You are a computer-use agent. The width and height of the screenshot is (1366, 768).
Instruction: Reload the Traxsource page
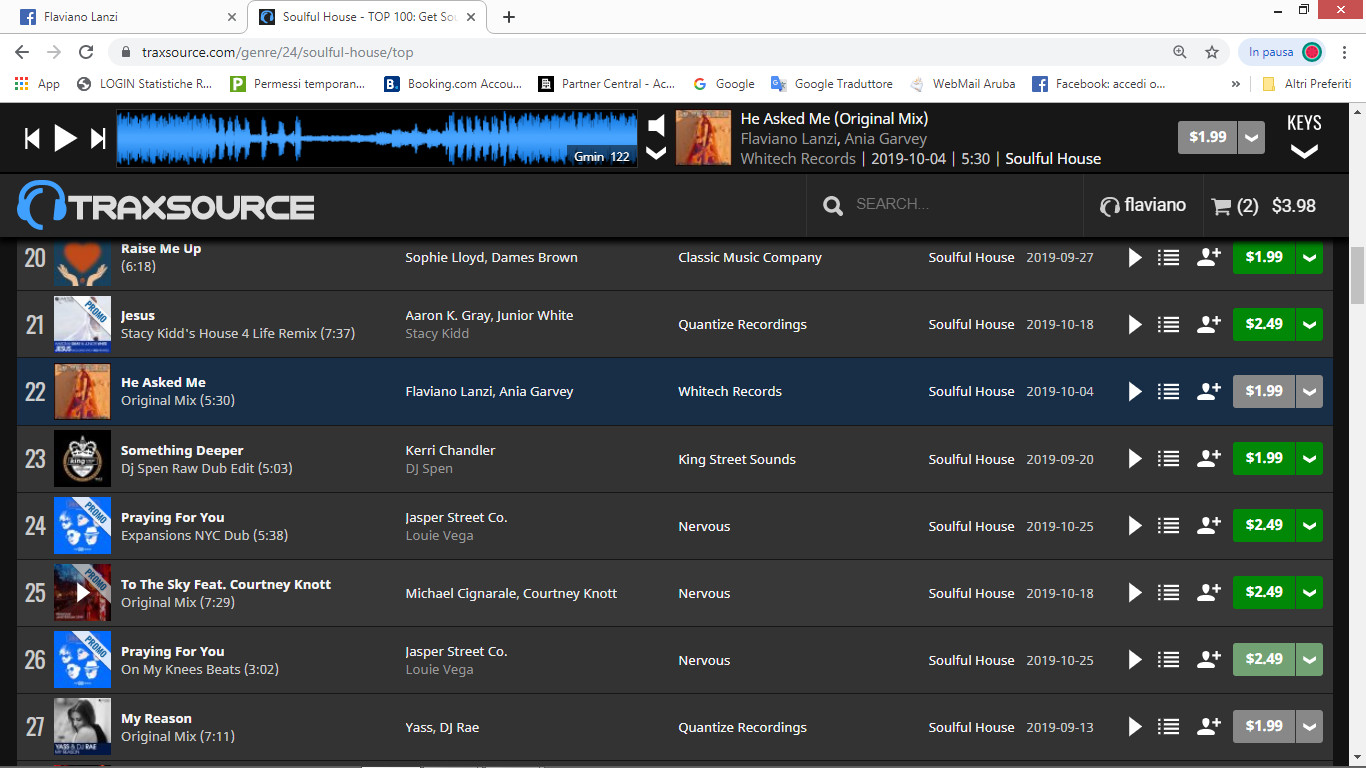tap(87, 52)
